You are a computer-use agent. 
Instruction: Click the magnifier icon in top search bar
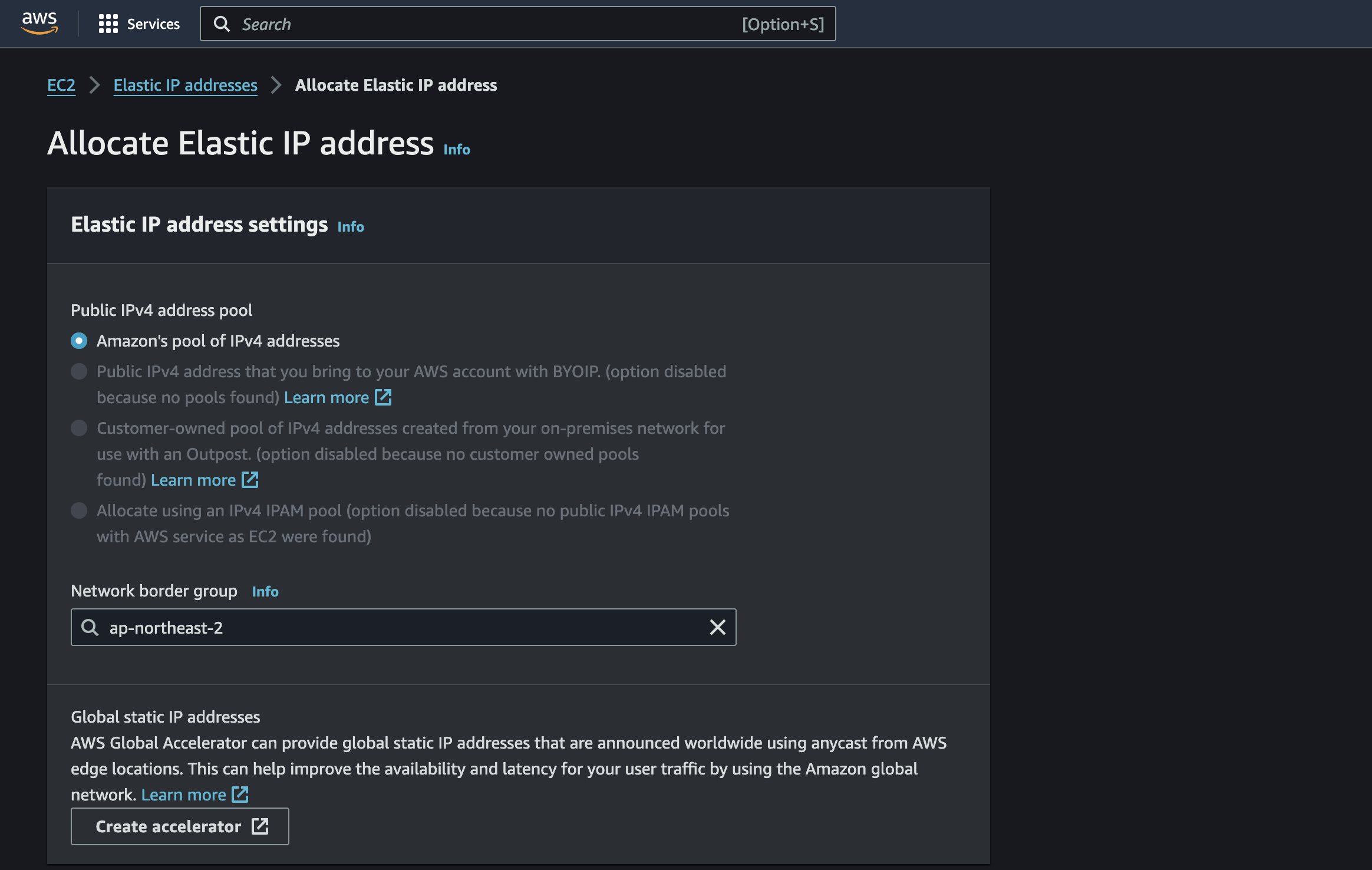(222, 24)
